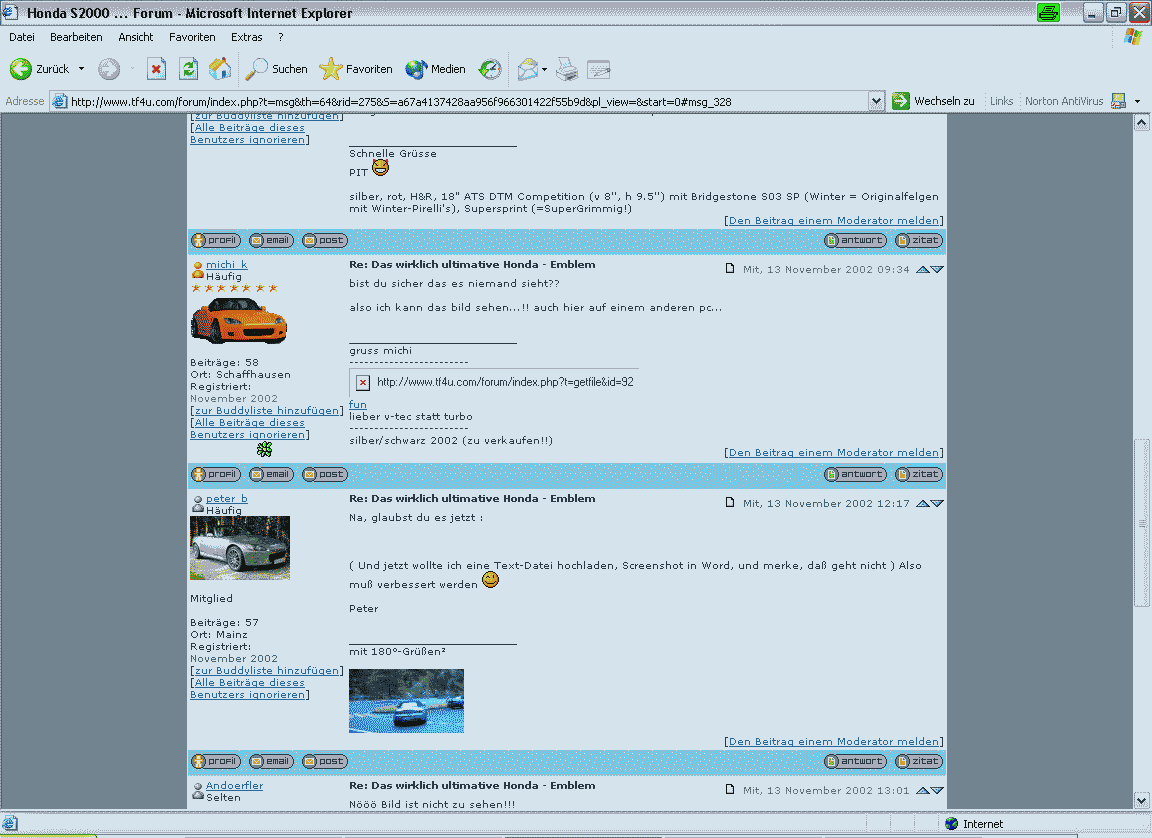
Task: Open Medien panel in toolbar
Action: click(x=436, y=69)
